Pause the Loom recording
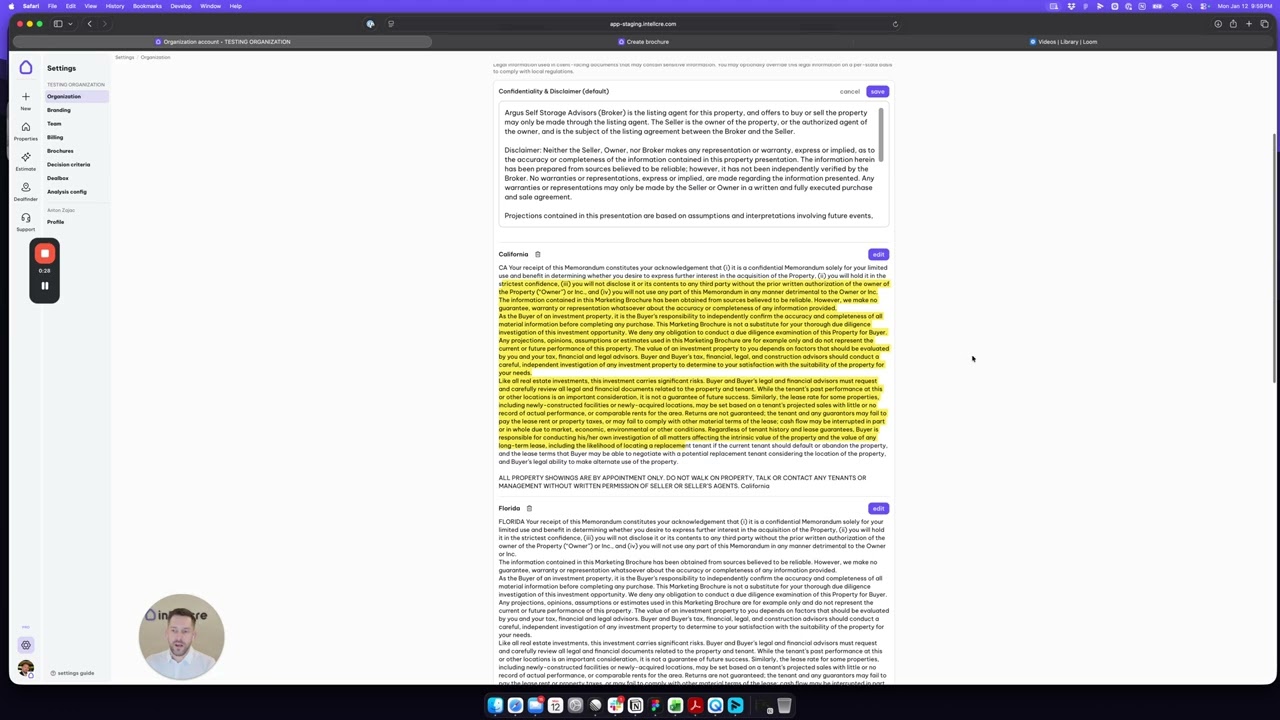Image resolution: width=1280 pixels, height=720 pixels. point(44,286)
